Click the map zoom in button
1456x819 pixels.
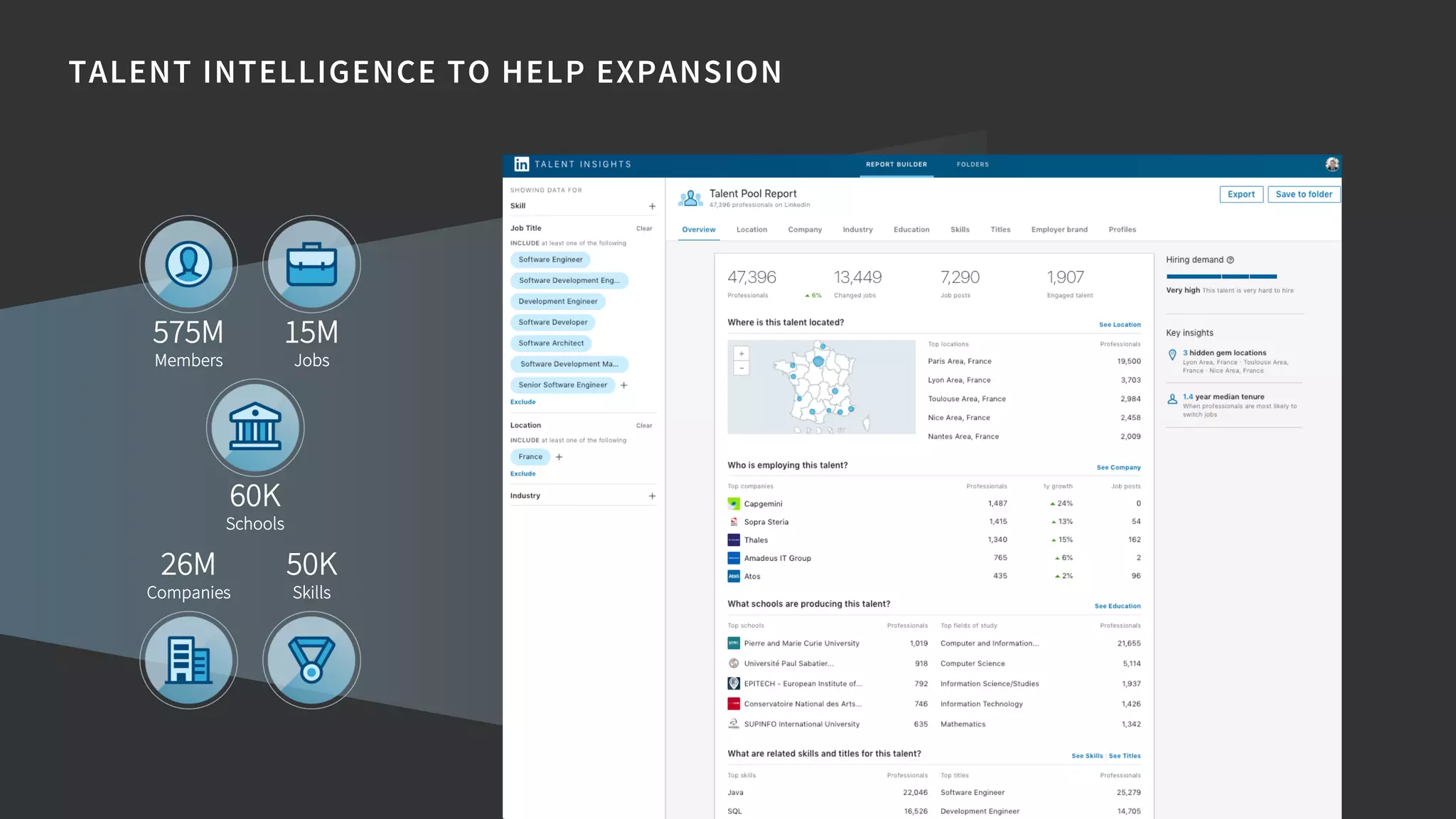(x=742, y=353)
